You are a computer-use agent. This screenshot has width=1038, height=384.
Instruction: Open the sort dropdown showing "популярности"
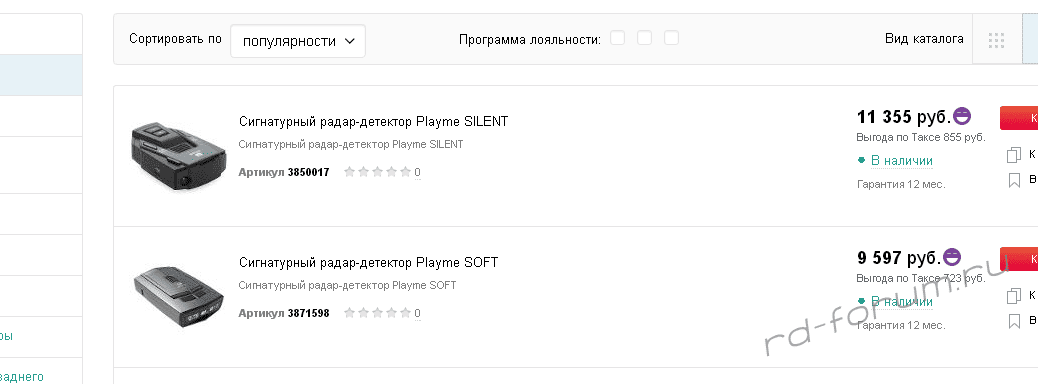pyautogui.click(x=298, y=41)
